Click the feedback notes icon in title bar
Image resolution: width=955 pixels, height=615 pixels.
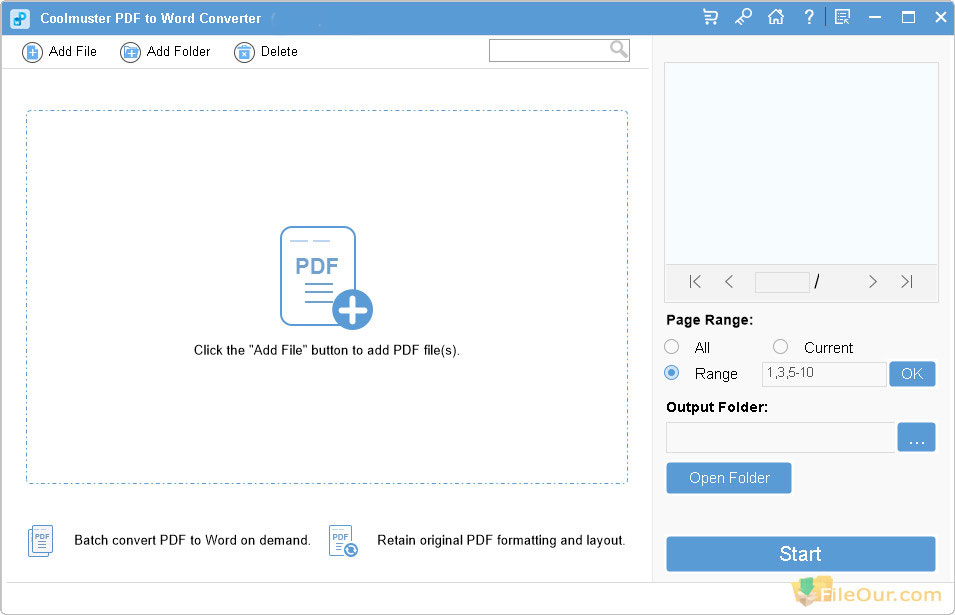[x=843, y=17]
